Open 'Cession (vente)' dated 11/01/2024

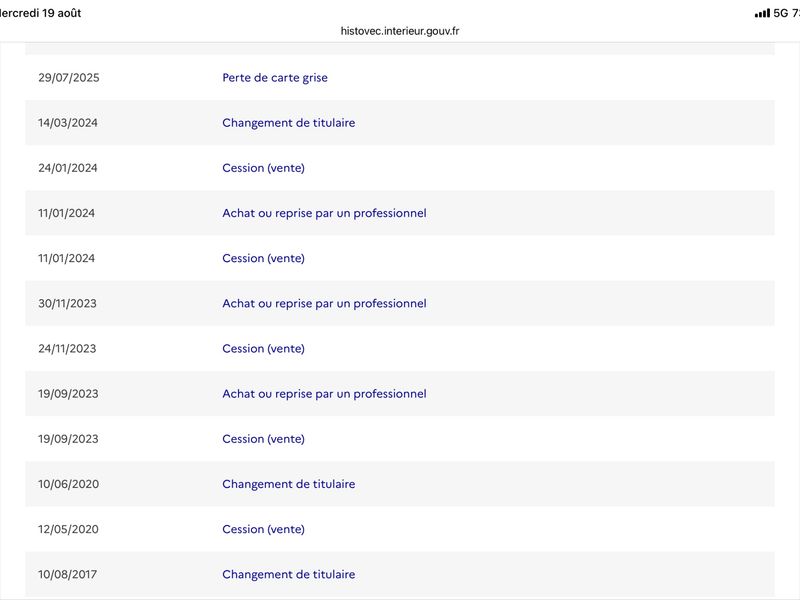click(x=263, y=258)
